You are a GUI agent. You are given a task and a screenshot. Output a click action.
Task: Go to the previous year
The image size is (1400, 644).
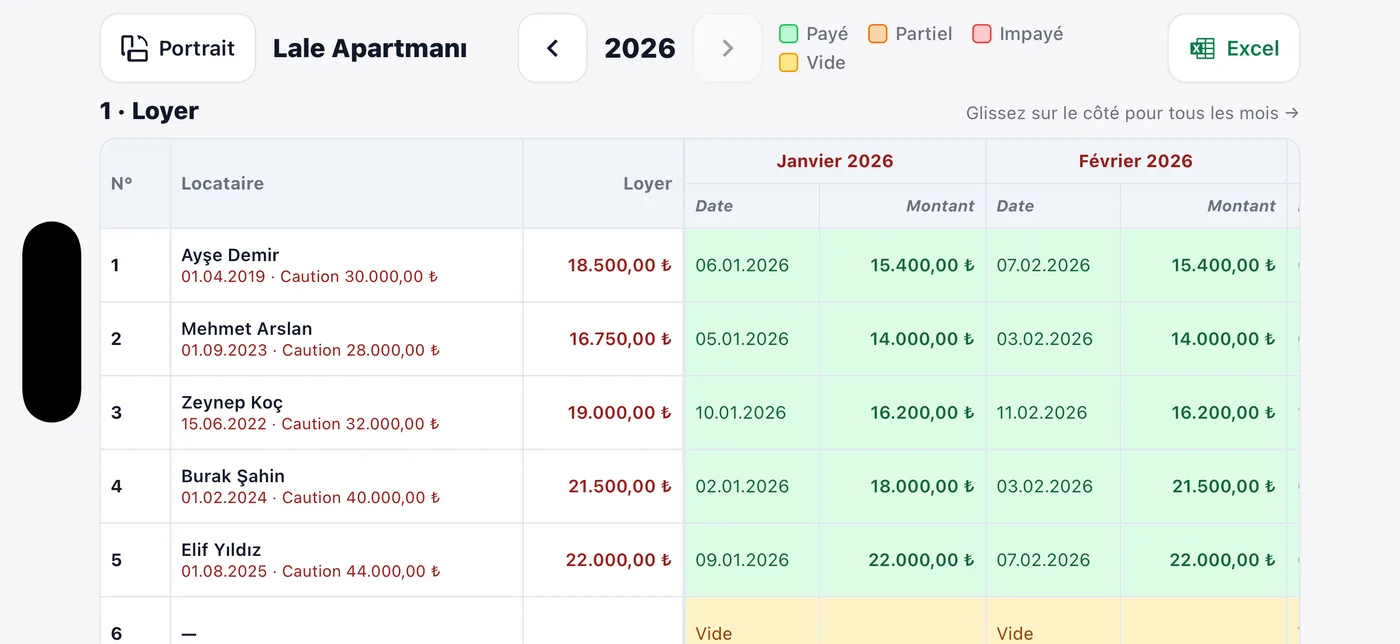pyautogui.click(x=552, y=48)
